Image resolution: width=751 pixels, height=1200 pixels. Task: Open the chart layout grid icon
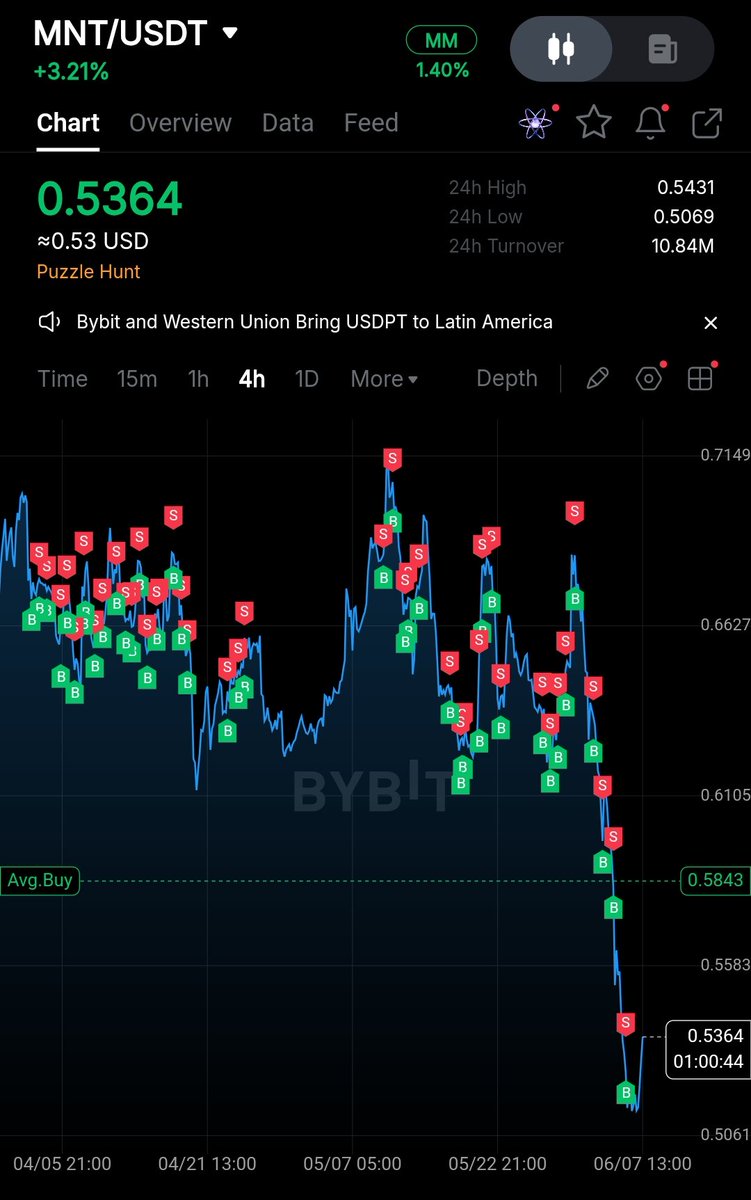tap(700, 379)
